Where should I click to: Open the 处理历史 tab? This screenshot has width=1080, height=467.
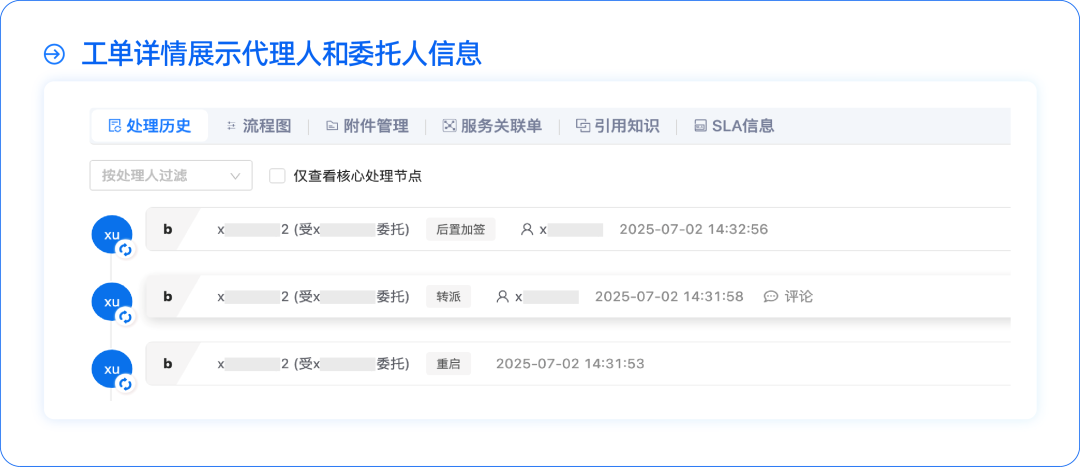pos(149,126)
